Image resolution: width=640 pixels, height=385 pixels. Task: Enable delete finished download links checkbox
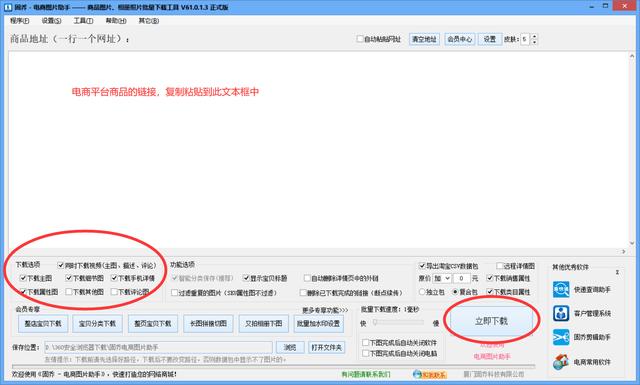pyautogui.click(x=303, y=293)
